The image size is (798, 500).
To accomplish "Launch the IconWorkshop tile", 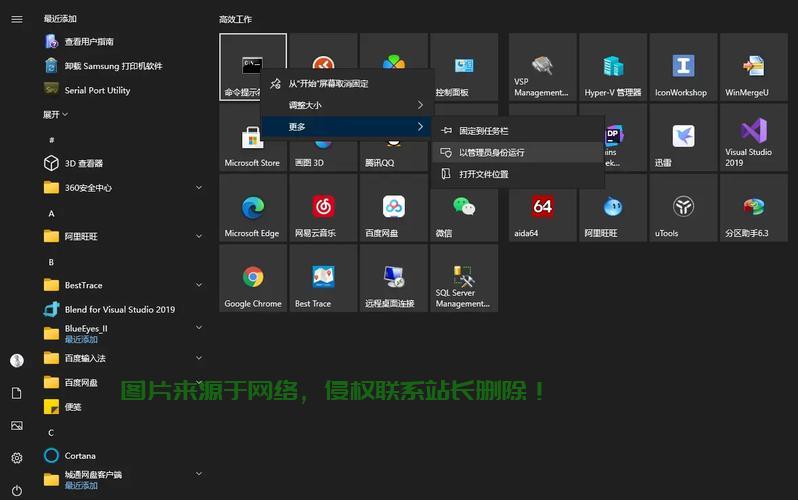I will (683, 67).
